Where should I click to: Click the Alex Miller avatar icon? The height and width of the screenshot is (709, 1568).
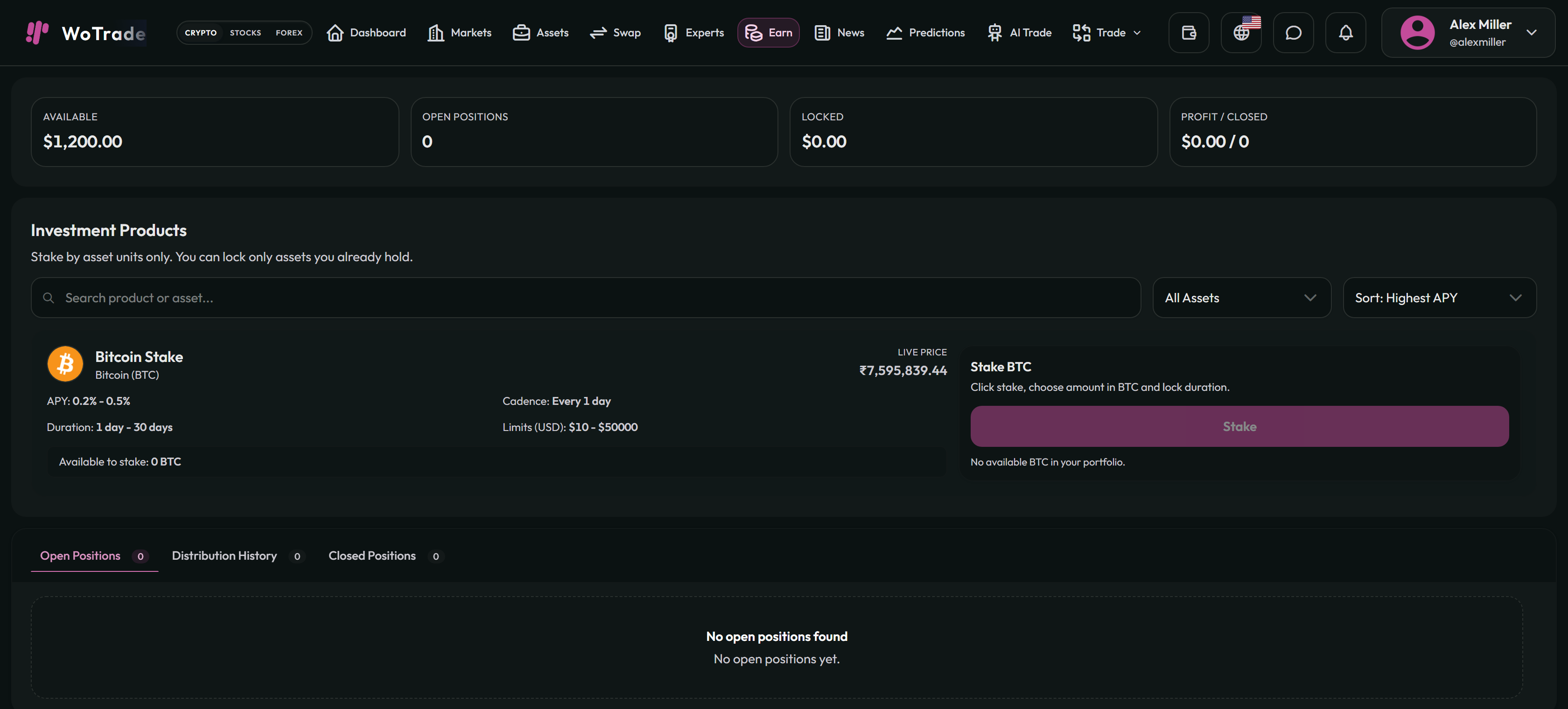[1417, 33]
